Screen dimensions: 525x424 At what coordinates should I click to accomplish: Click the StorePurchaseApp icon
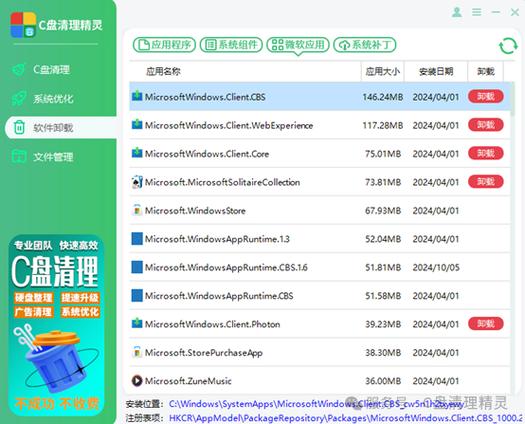(x=137, y=352)
